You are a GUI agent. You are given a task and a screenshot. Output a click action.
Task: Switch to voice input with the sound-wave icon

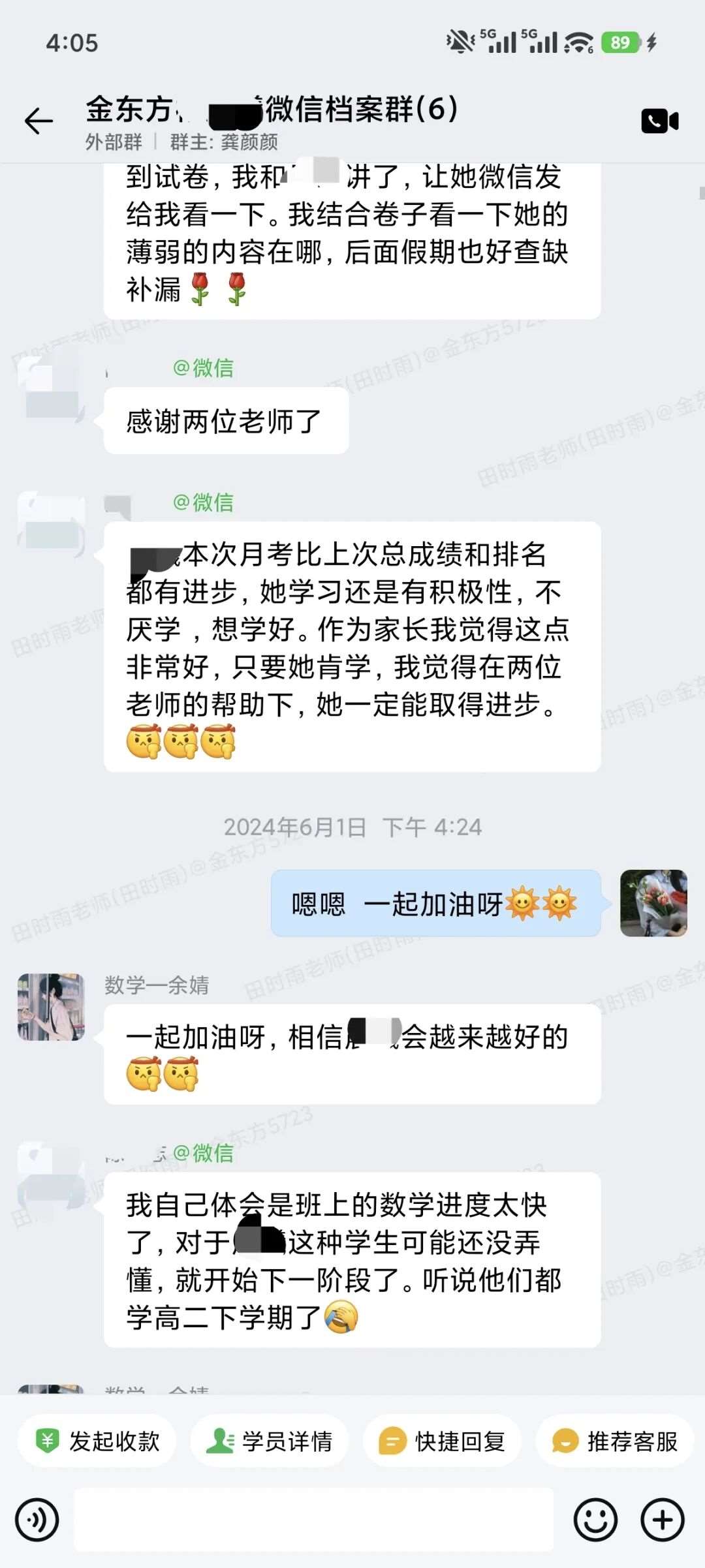[37, 1520]
